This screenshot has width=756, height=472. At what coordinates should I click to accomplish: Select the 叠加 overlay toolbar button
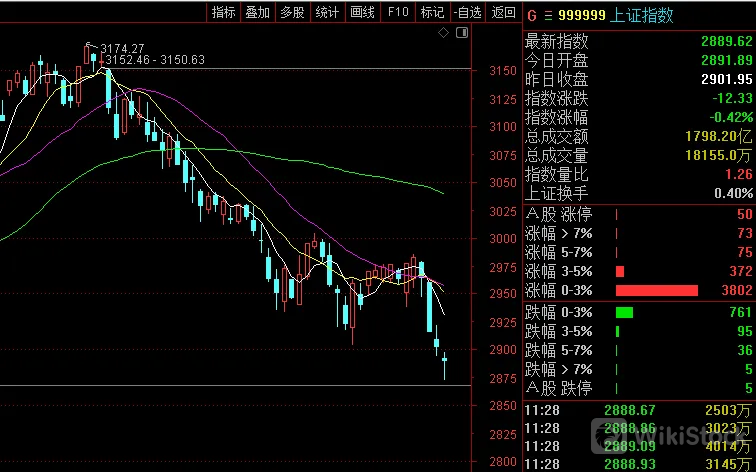(x=257, y=12)
